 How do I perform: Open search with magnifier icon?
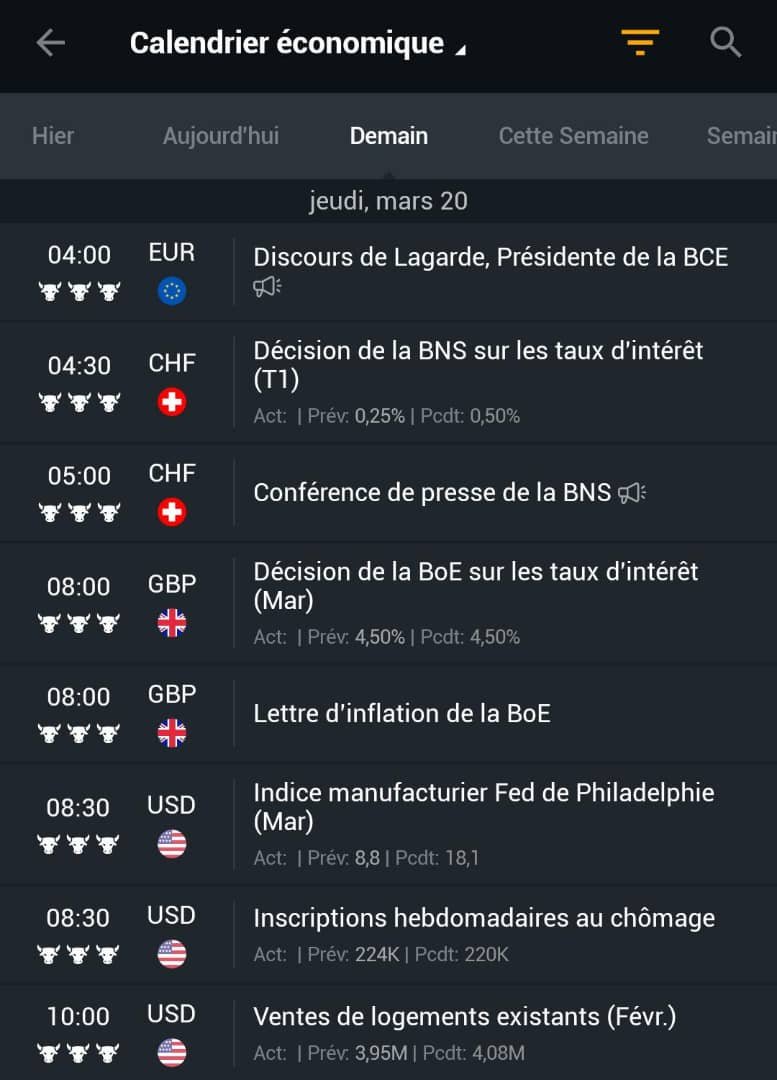[x=725, y=43]
